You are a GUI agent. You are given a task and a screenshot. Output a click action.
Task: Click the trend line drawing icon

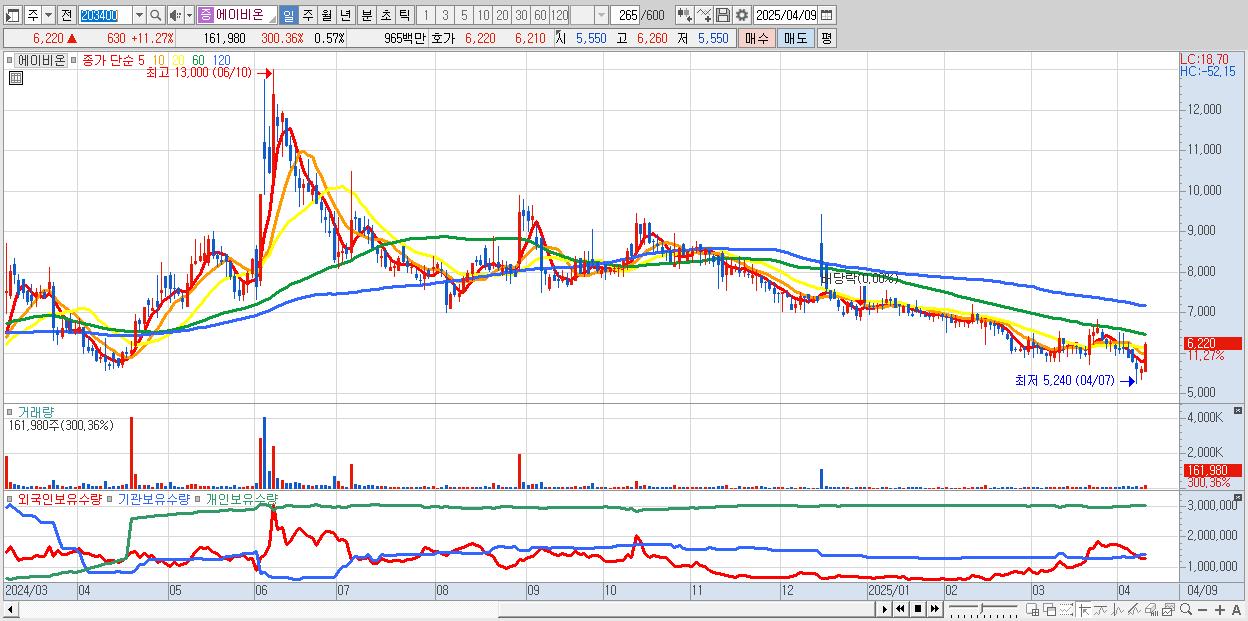1101,609
